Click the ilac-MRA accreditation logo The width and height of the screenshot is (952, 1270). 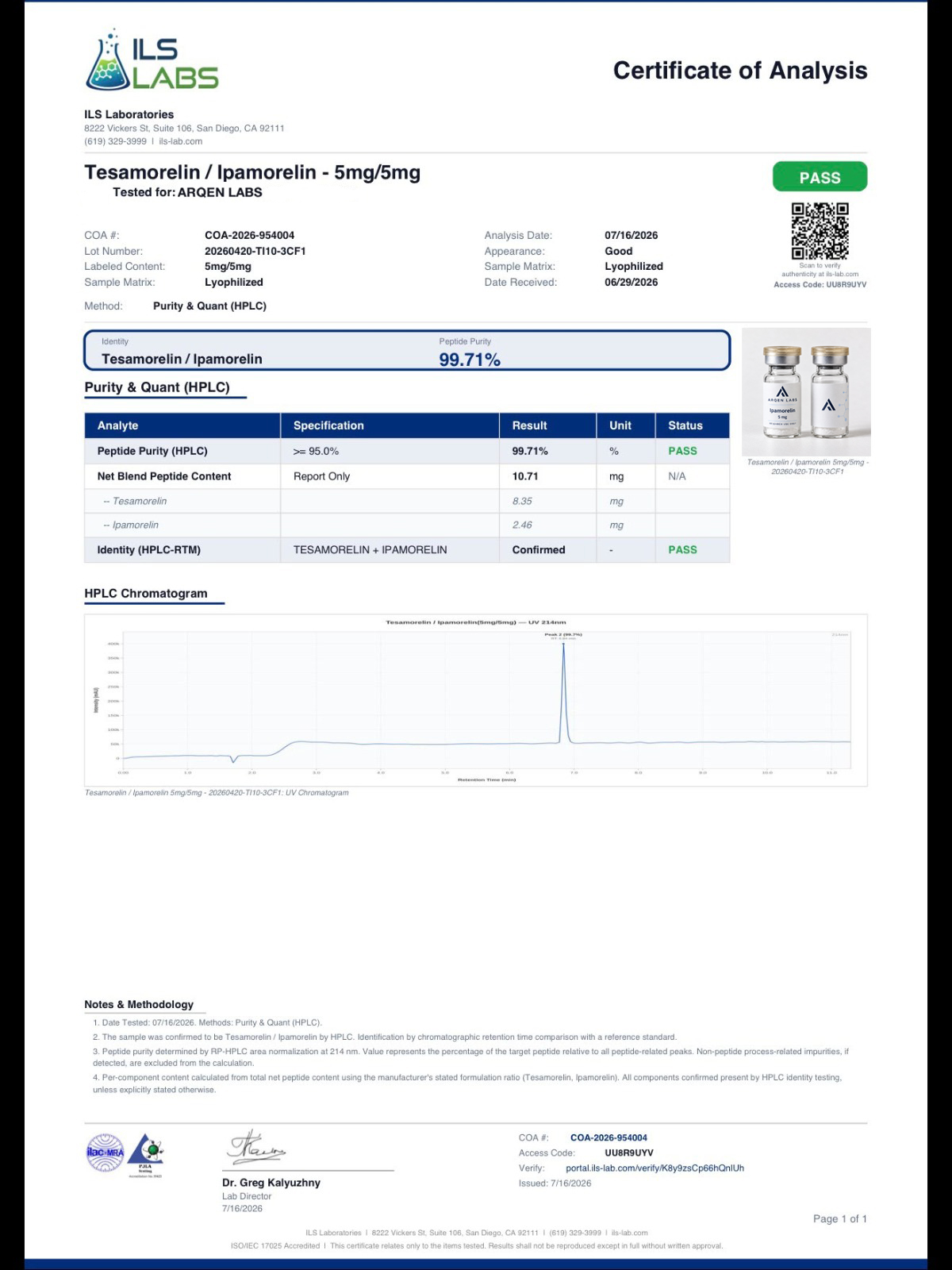point(105,1153)
